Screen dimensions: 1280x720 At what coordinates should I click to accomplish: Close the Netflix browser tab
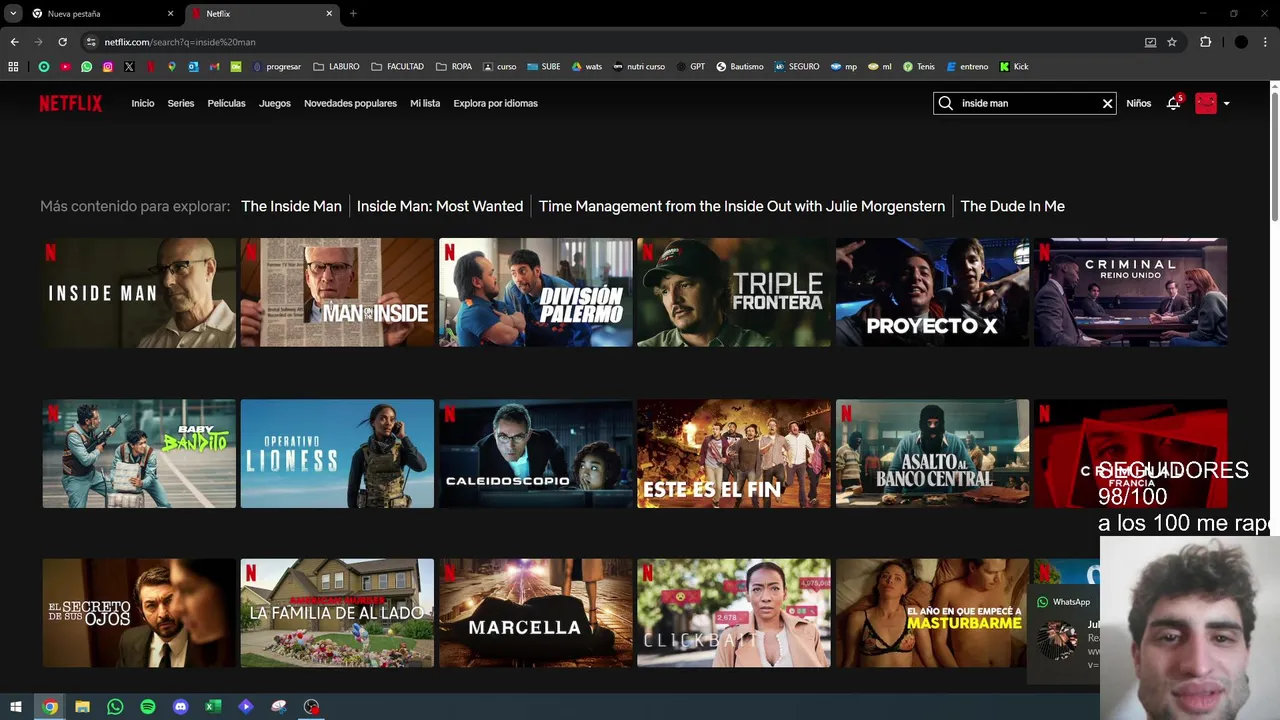329,14
